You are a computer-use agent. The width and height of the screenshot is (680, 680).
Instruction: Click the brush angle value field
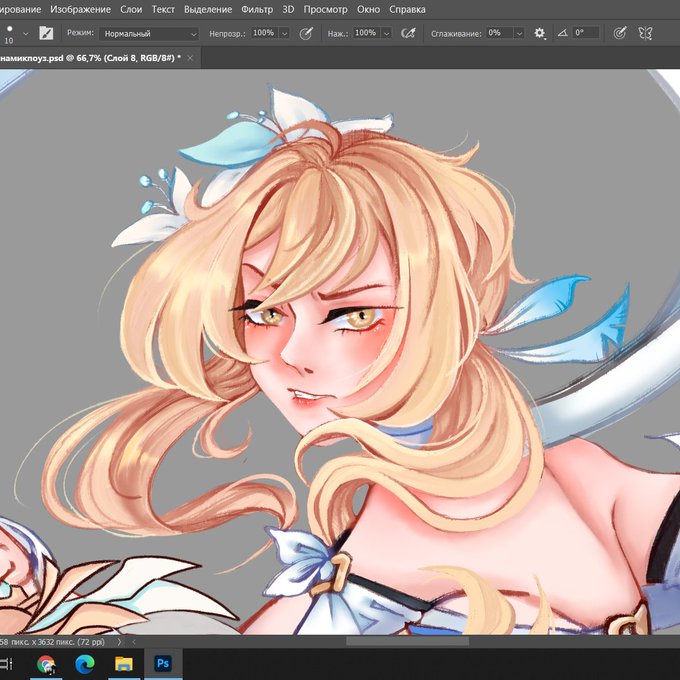[586, 33]
